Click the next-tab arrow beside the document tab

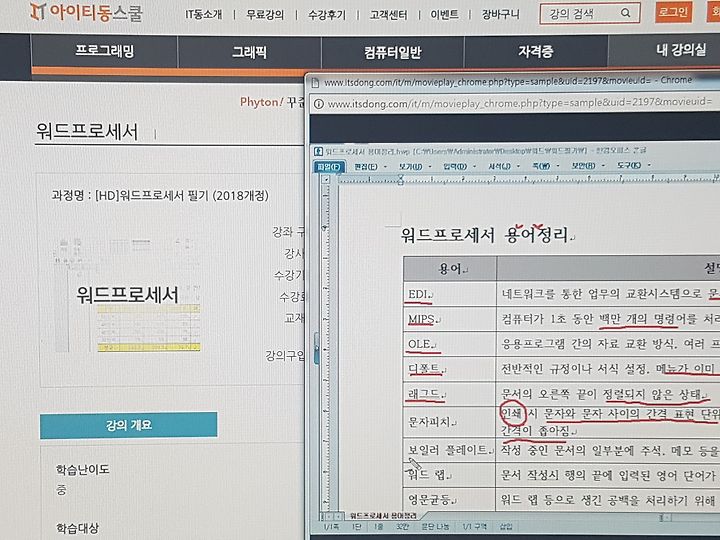339,517
